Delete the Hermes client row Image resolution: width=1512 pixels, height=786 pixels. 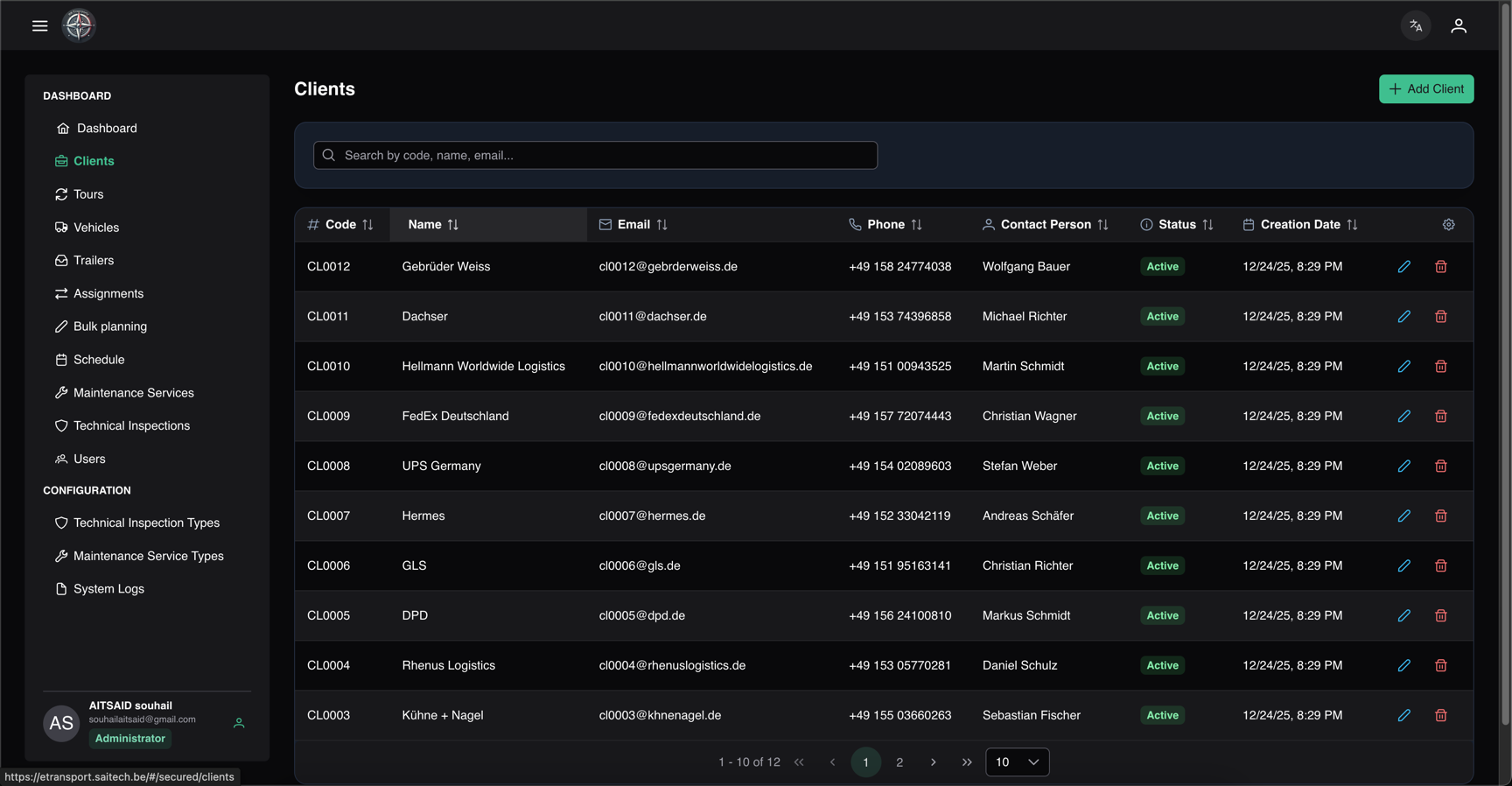click(x=1441, y=516)
